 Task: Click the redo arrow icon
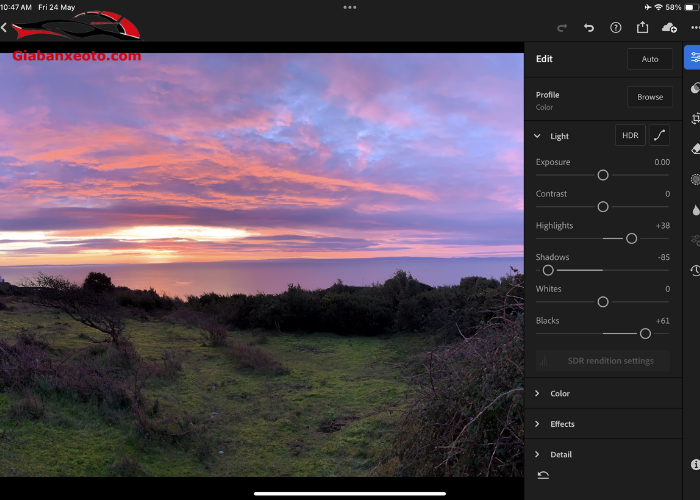click(562, 28)
